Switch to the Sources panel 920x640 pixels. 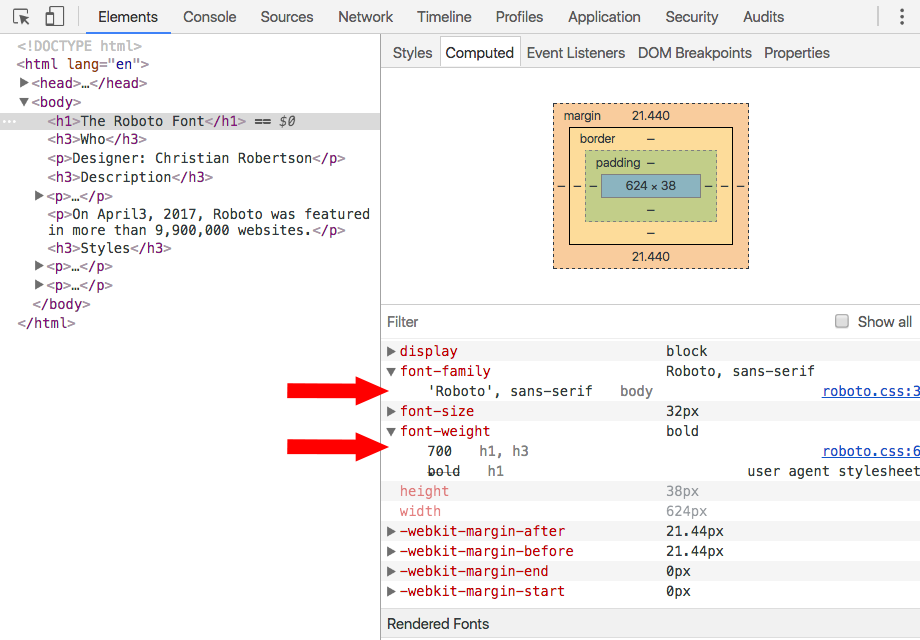287,17
